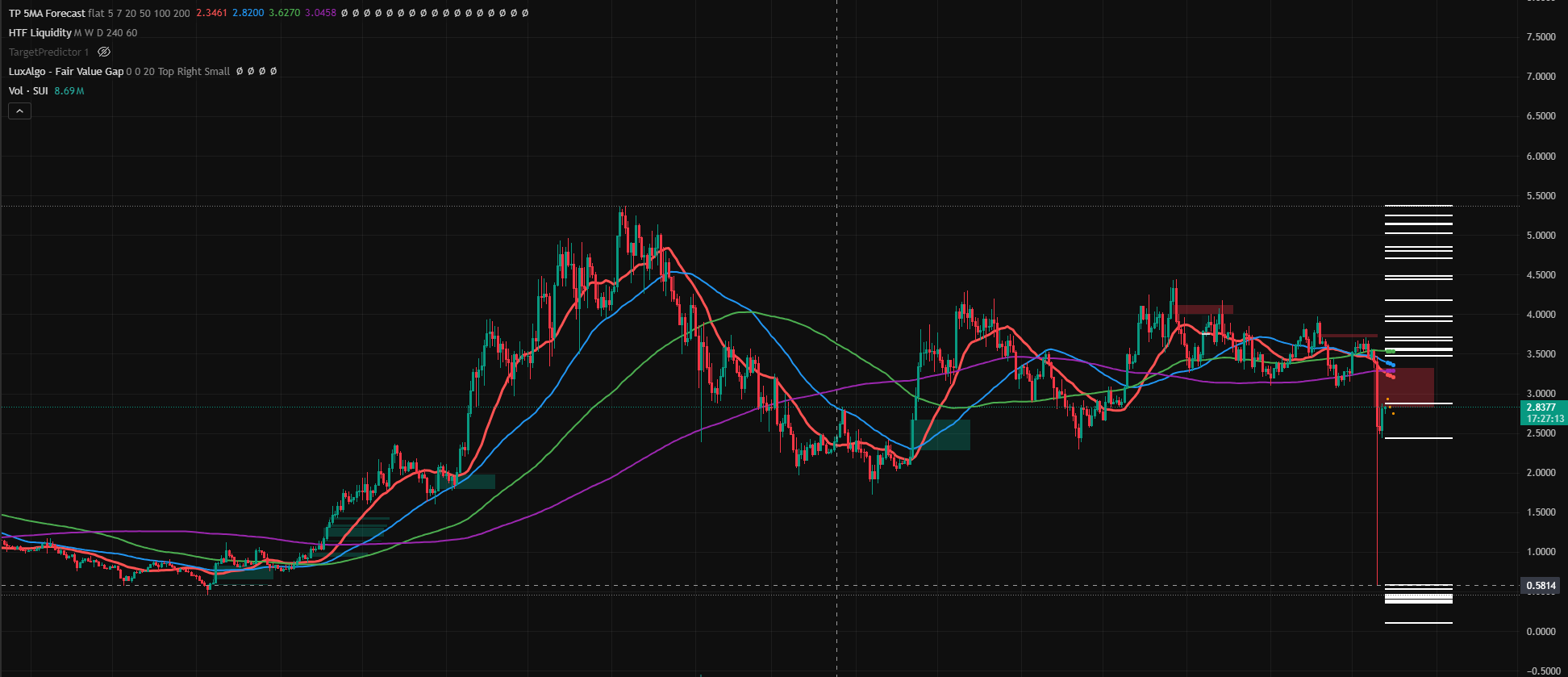The height and width of the screenshot is (677, 1568).
Task: Select the TP 5MA Forecast indicator title
Action: pos(47,14)
